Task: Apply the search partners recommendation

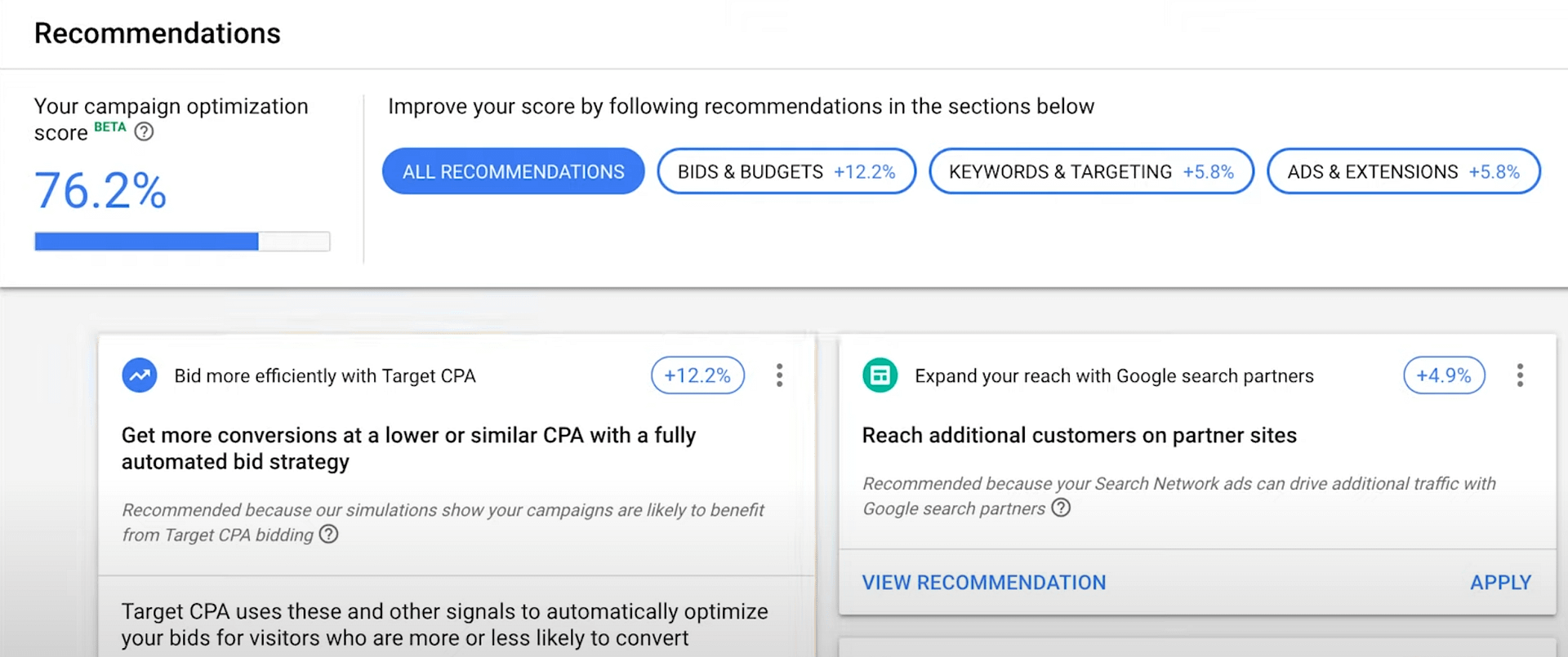Action: [1500, 583]
